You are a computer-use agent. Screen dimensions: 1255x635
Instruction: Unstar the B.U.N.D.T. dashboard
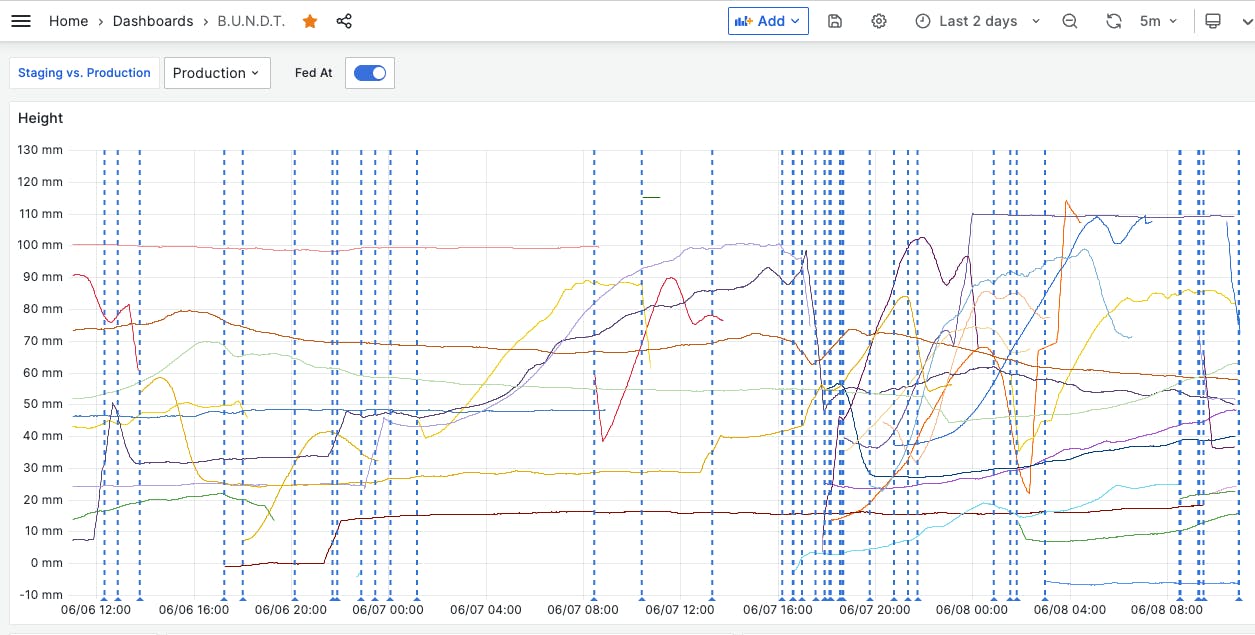(310, 21)
